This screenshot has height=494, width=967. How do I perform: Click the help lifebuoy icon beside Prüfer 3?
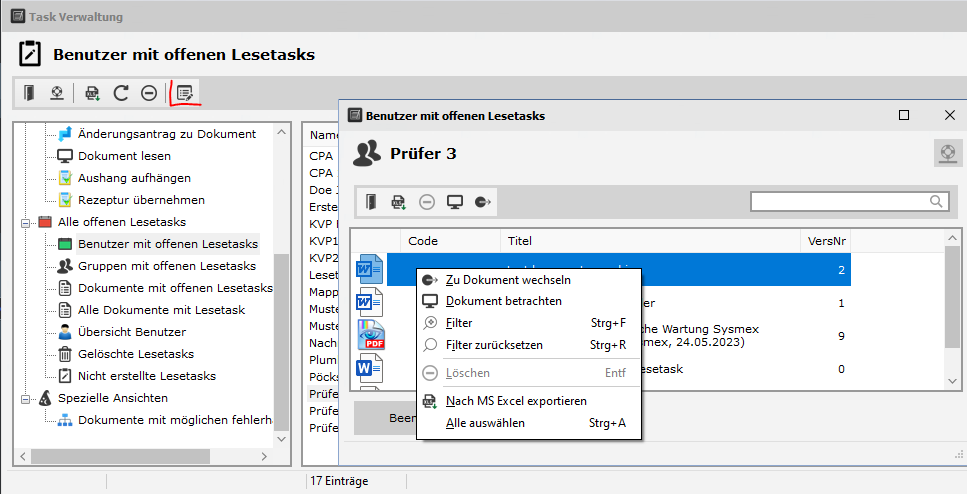coord(947,153)
